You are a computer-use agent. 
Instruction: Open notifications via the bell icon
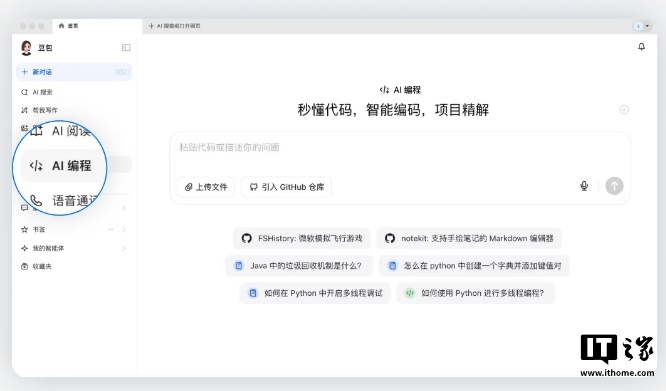pos(641,47)
